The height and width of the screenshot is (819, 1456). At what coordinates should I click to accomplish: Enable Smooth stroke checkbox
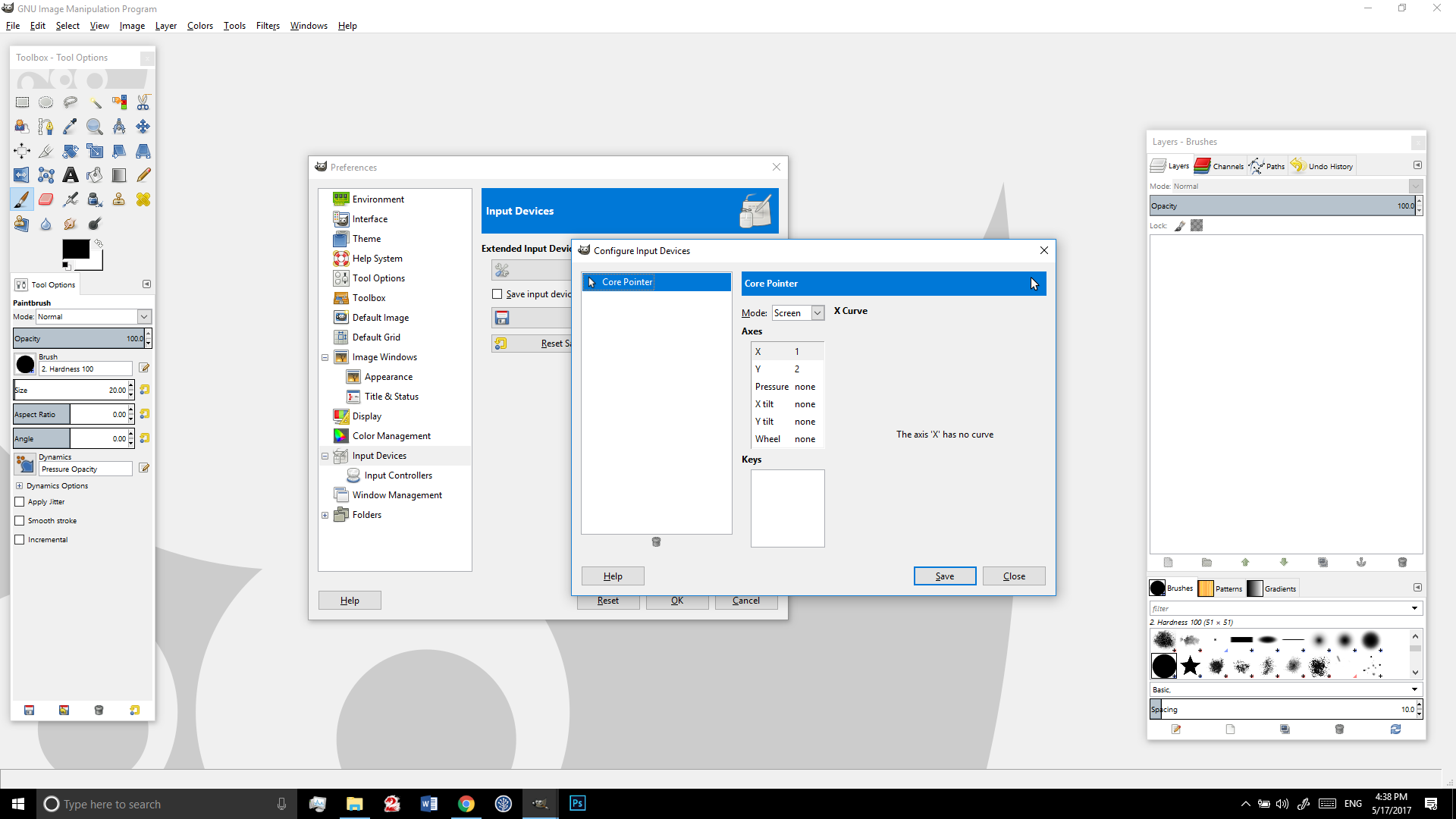coord(20,521)
